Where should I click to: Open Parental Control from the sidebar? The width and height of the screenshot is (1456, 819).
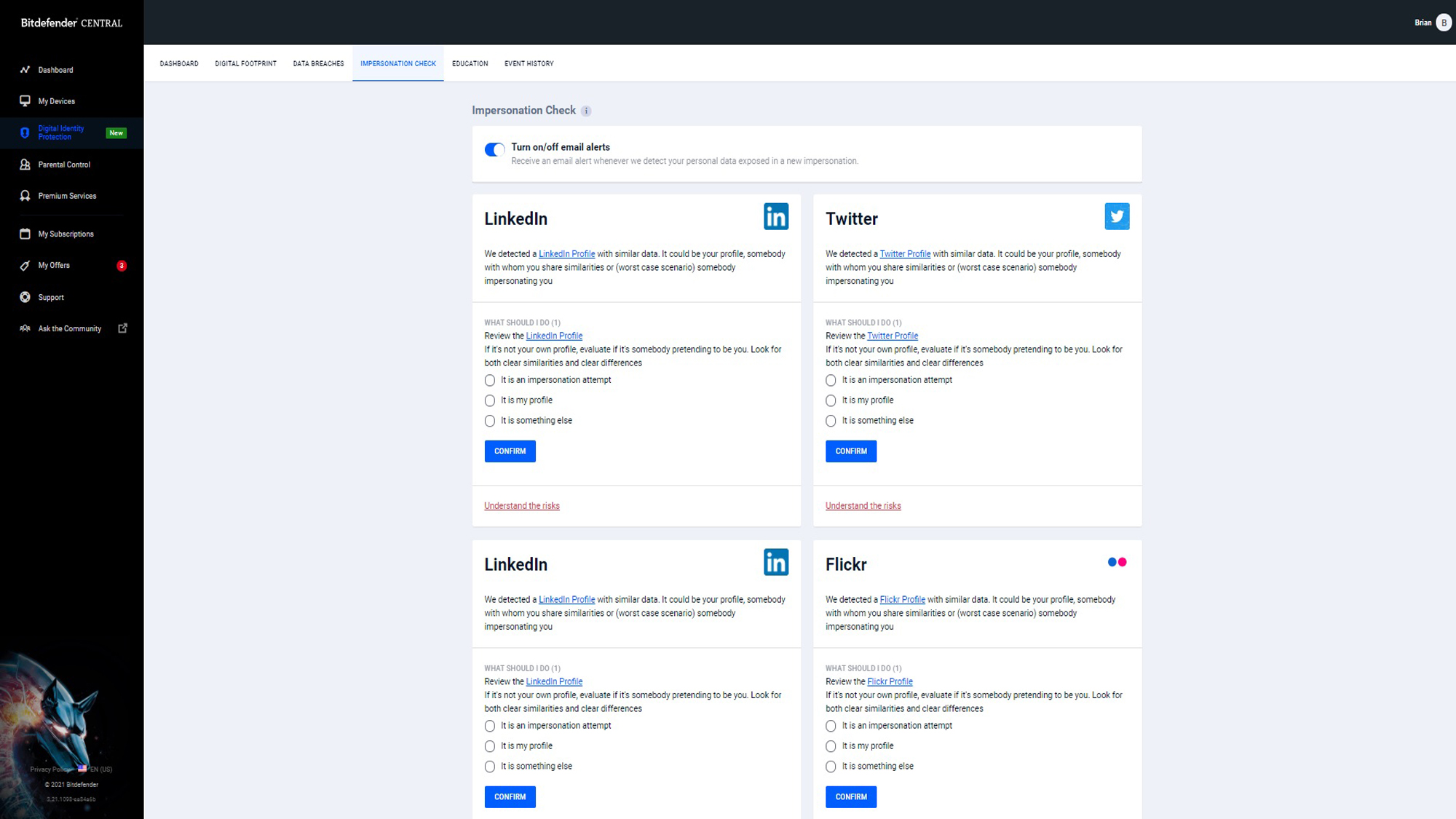tap(71, 165)
